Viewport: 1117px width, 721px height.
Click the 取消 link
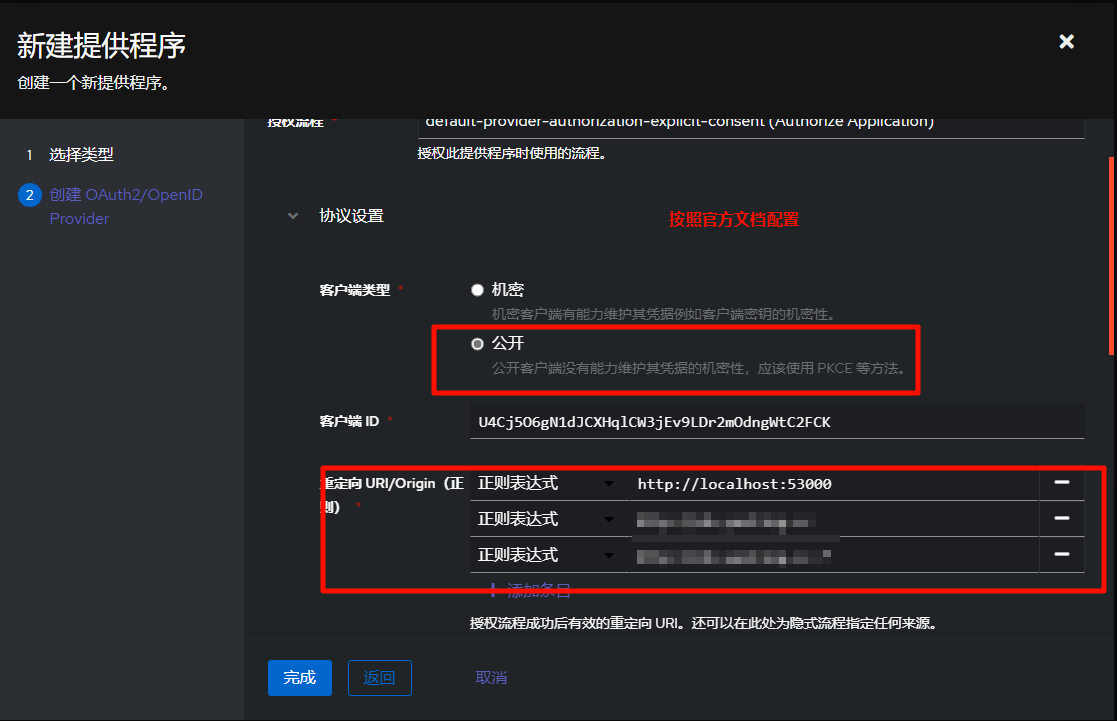[491, 678]
